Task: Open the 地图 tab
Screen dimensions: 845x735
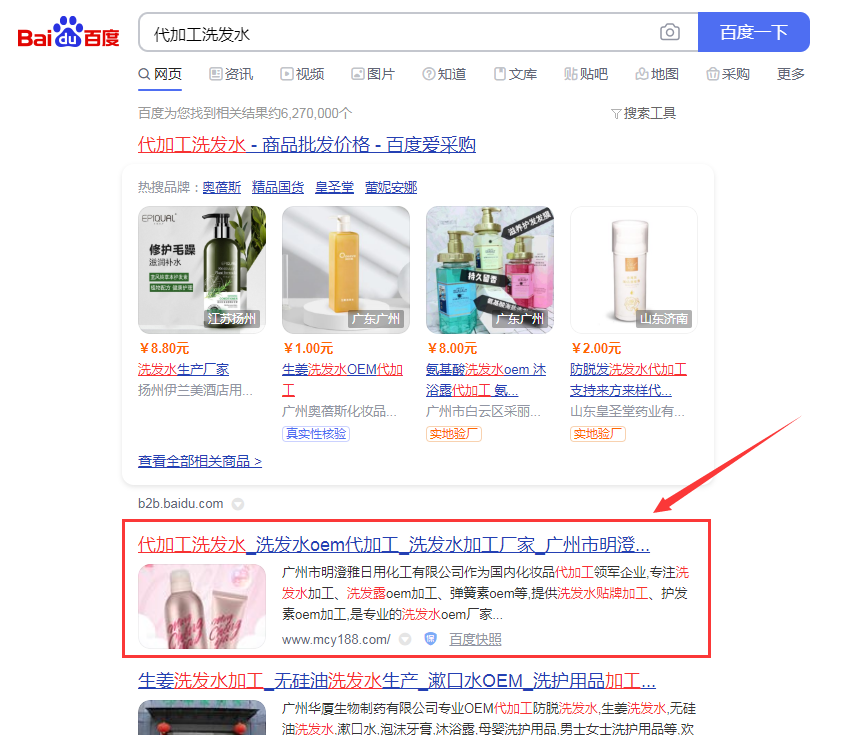Action: [657, 74]
